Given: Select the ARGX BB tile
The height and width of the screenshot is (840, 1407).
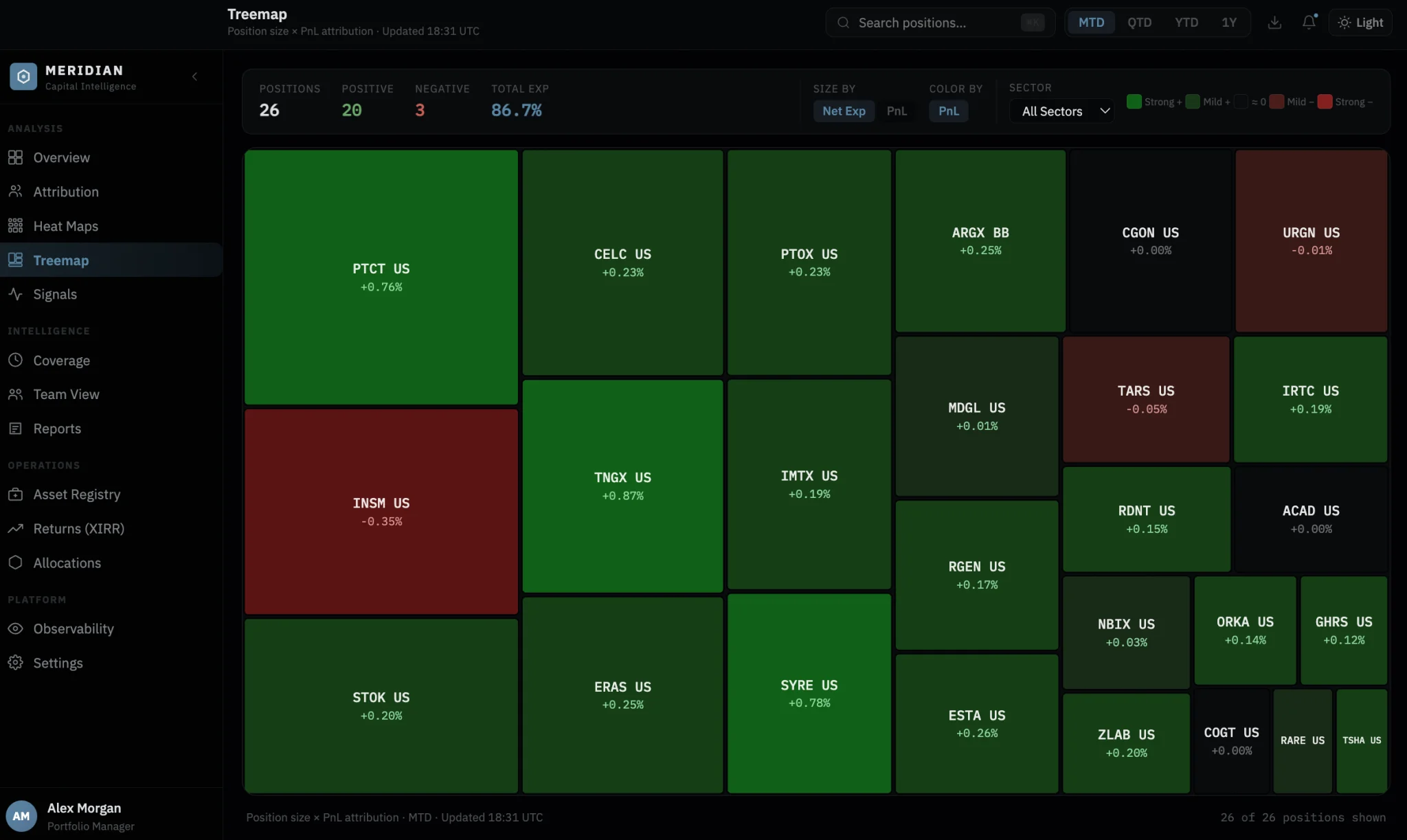Looking at the screenshot, I should tap(980, 241).
